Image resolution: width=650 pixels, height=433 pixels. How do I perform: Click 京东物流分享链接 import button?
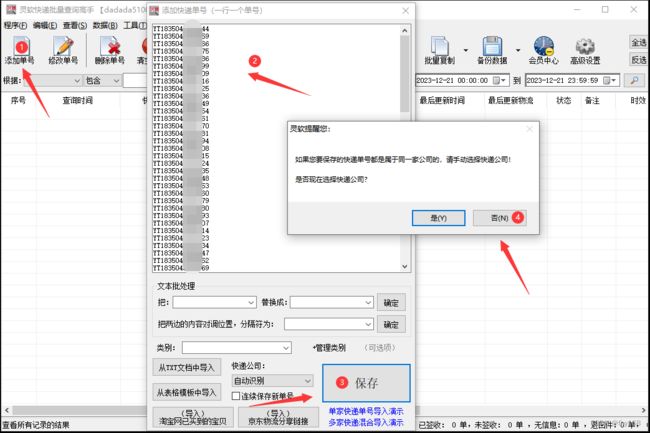[x=278, y=417]
